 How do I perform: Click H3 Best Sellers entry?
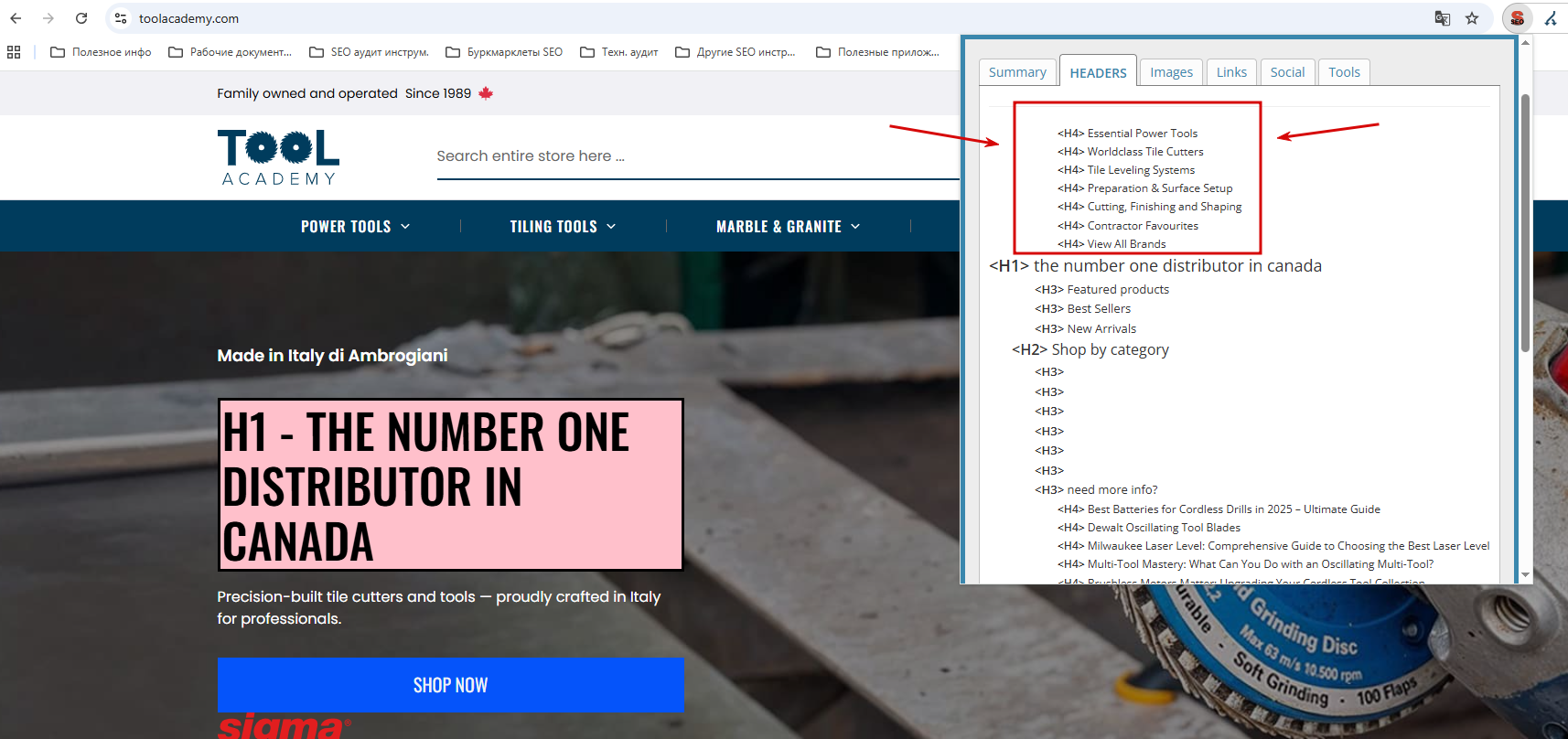[x=1082, y=309]
